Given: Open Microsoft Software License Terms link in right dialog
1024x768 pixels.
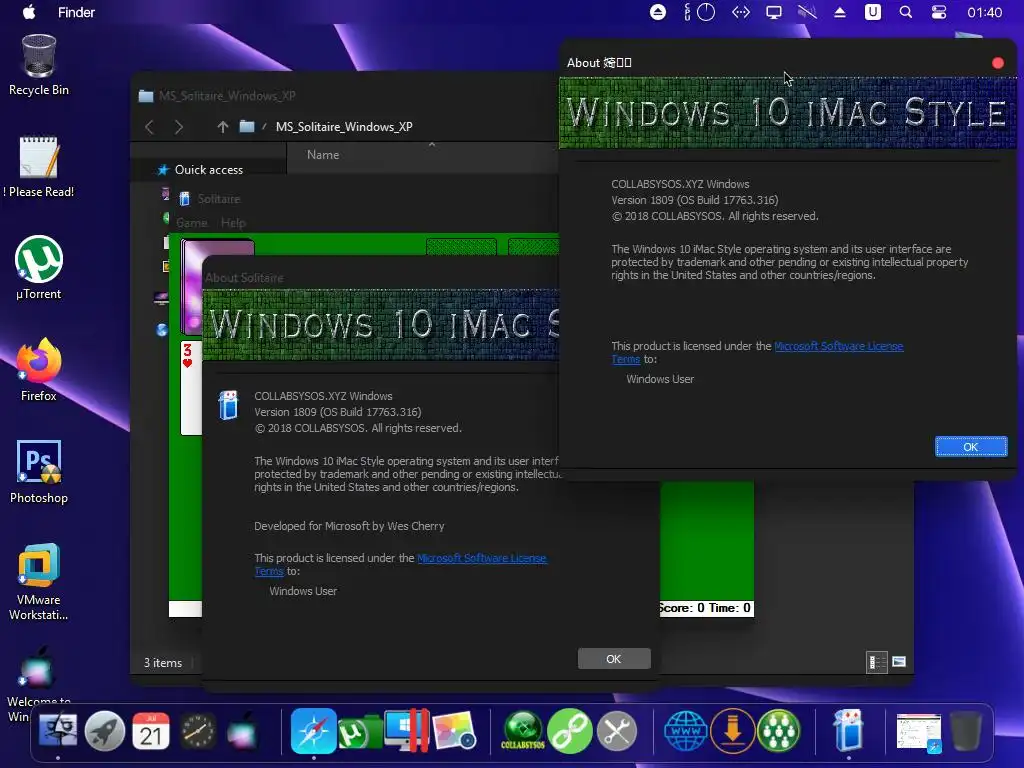Looking at the screenshot, I should (x=839, y=346).
